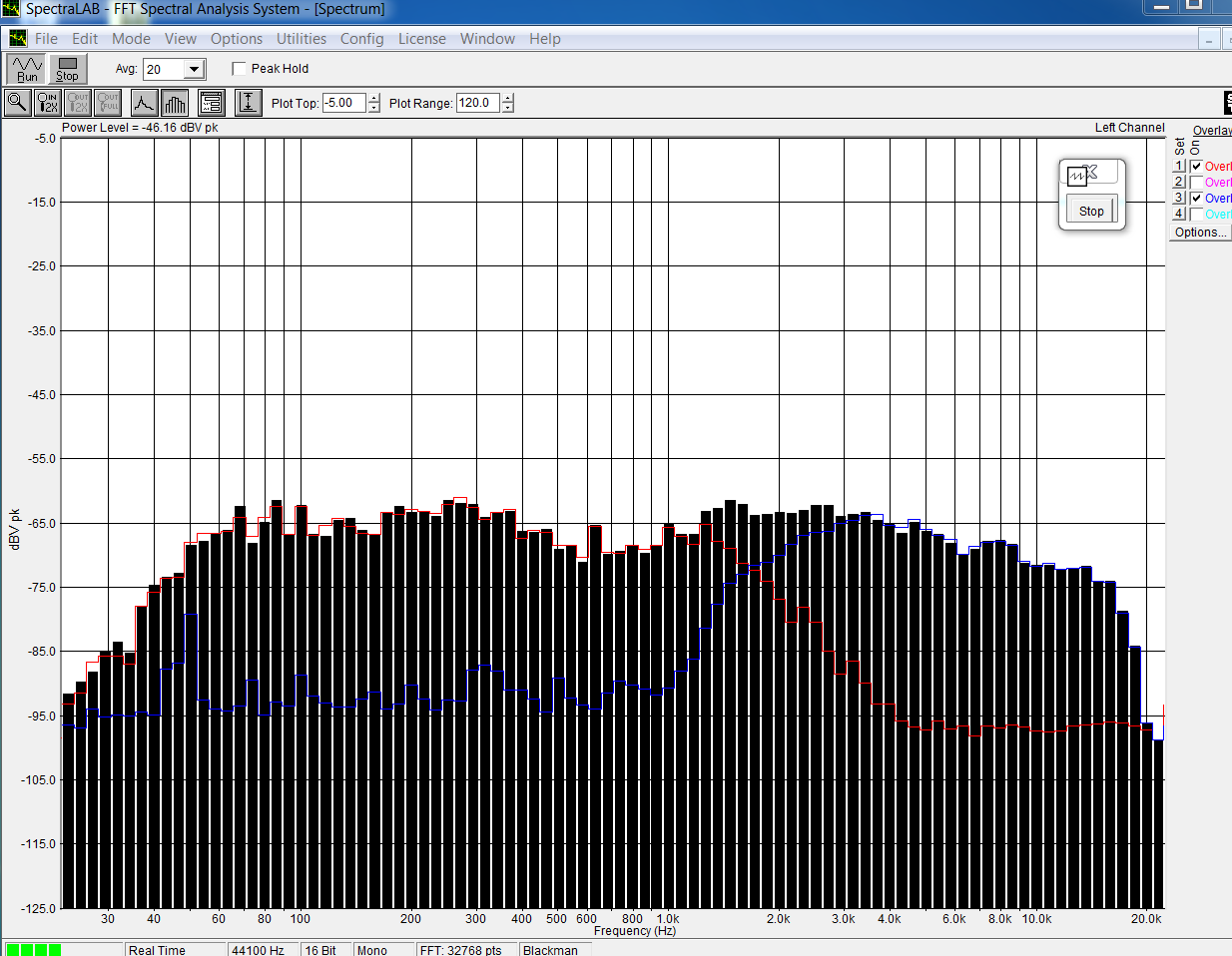The width and height of the screenshot is (1232, 956).
Task: Click the SpectraLAB title bar icon
Action: 11,9
